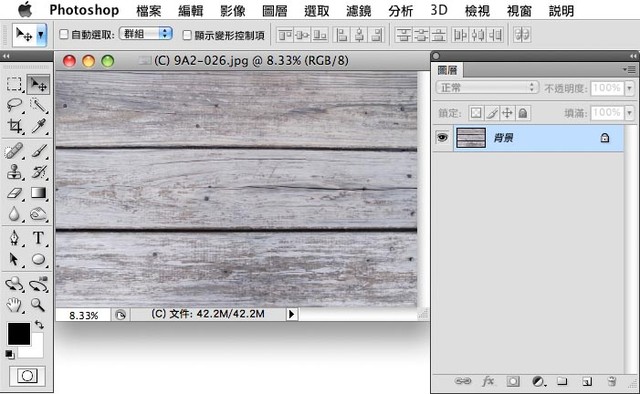Open the 群組 auto-select dropdown
The height and width of the screenshot is (394, 640).
pyautogui.click(x=146, y=33)
